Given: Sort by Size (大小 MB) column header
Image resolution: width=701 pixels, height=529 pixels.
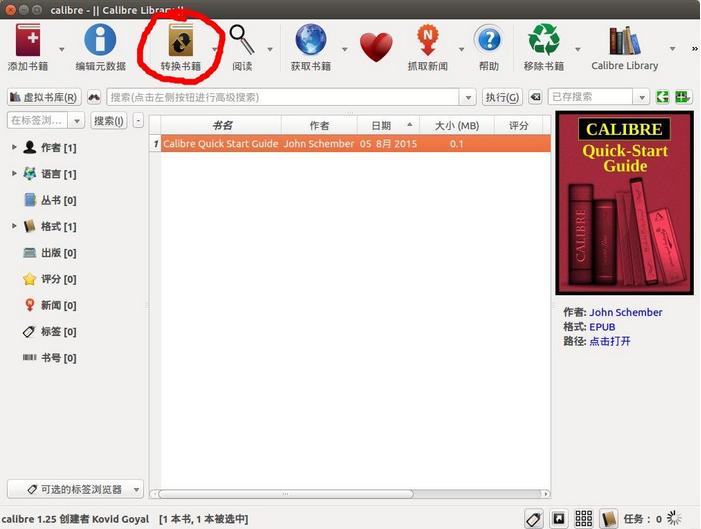Looking at the screenshot, I should [457, 125].
